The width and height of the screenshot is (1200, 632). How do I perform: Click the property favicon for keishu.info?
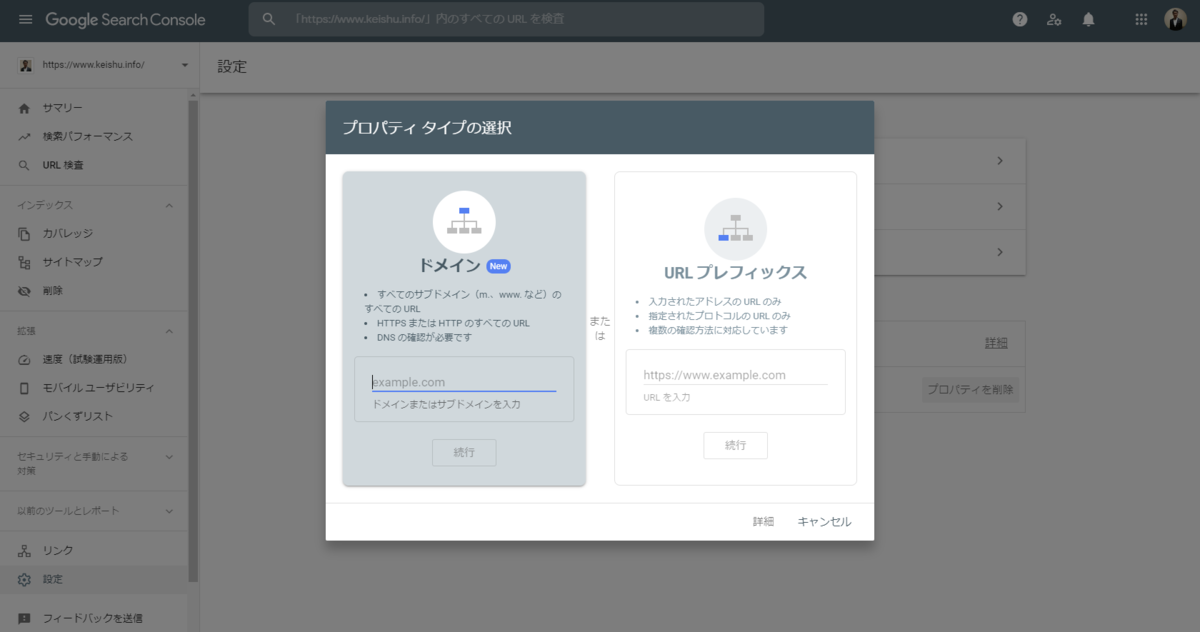pyautogui.click(x=25, y=65)
